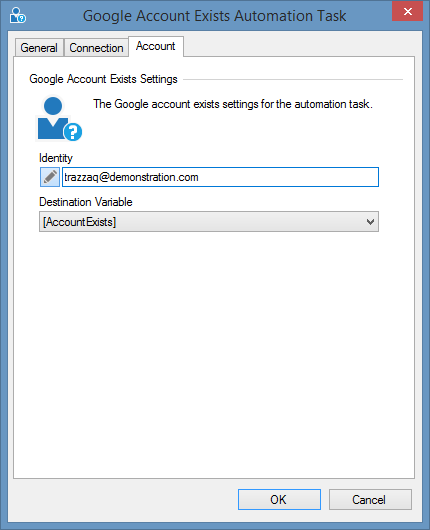Click the empty white panel area

pyautogui.click(x=214, y=355)
